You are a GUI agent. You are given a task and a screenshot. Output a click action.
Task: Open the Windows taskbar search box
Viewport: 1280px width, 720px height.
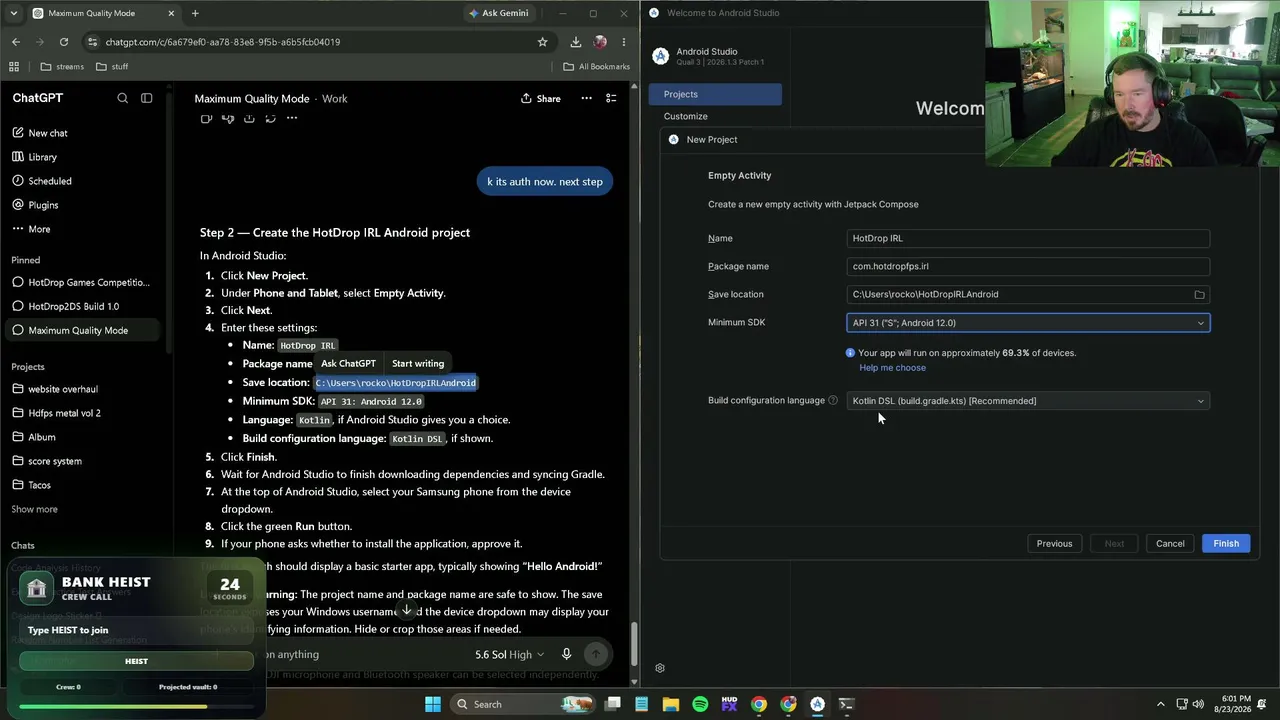pyautogui.click(x=522, y=704)
